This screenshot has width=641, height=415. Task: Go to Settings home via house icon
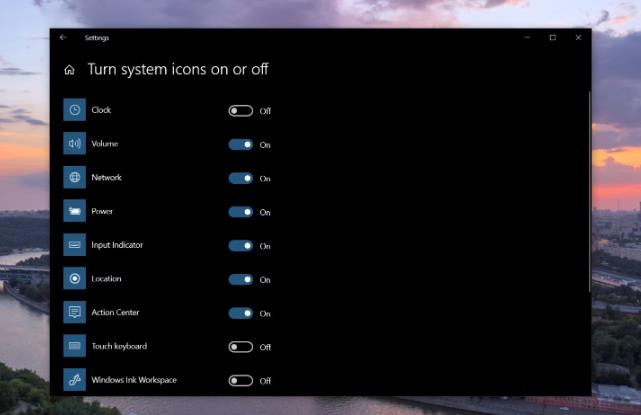(x=69, y=70)
